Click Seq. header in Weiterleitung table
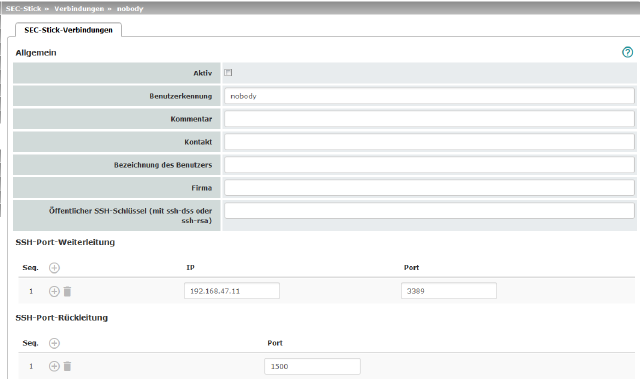Viewport: 642px width, 379px height. pyautogui.click(x=30, y=268)
